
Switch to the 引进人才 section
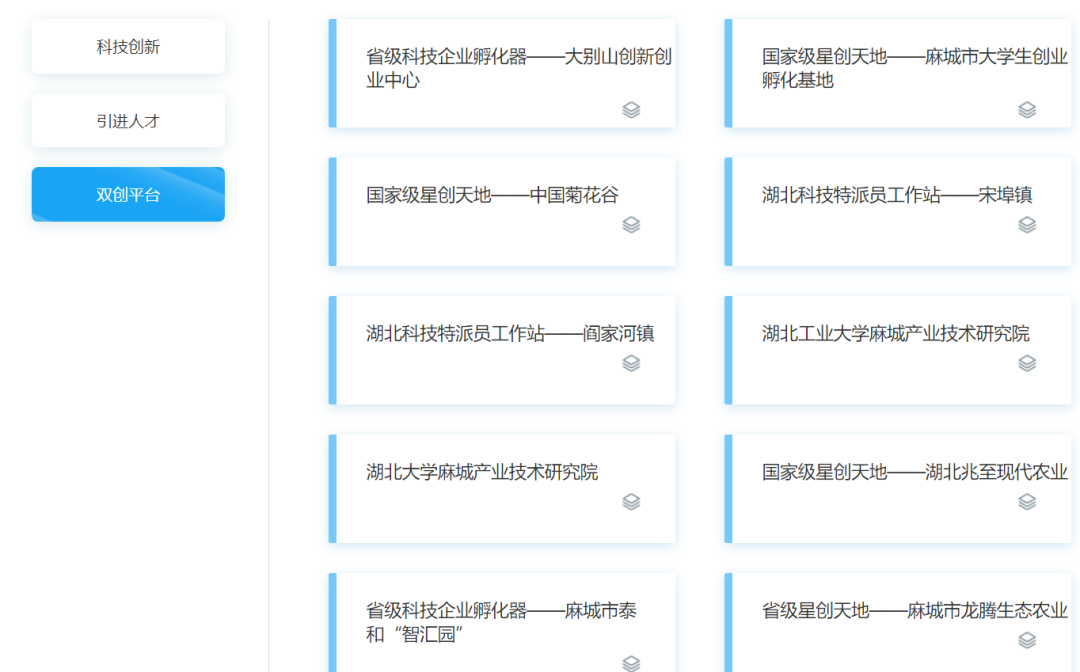click(x=128, y=120)
